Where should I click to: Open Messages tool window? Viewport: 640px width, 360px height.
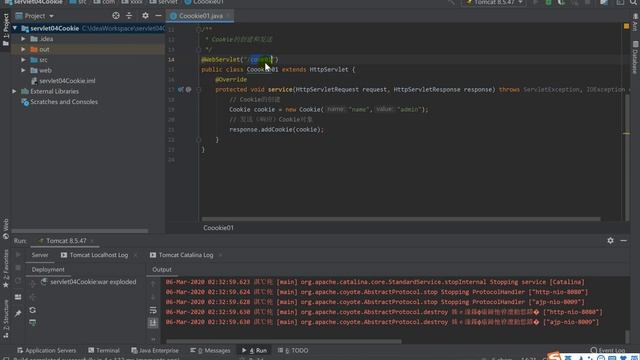(x=210, y=351)
